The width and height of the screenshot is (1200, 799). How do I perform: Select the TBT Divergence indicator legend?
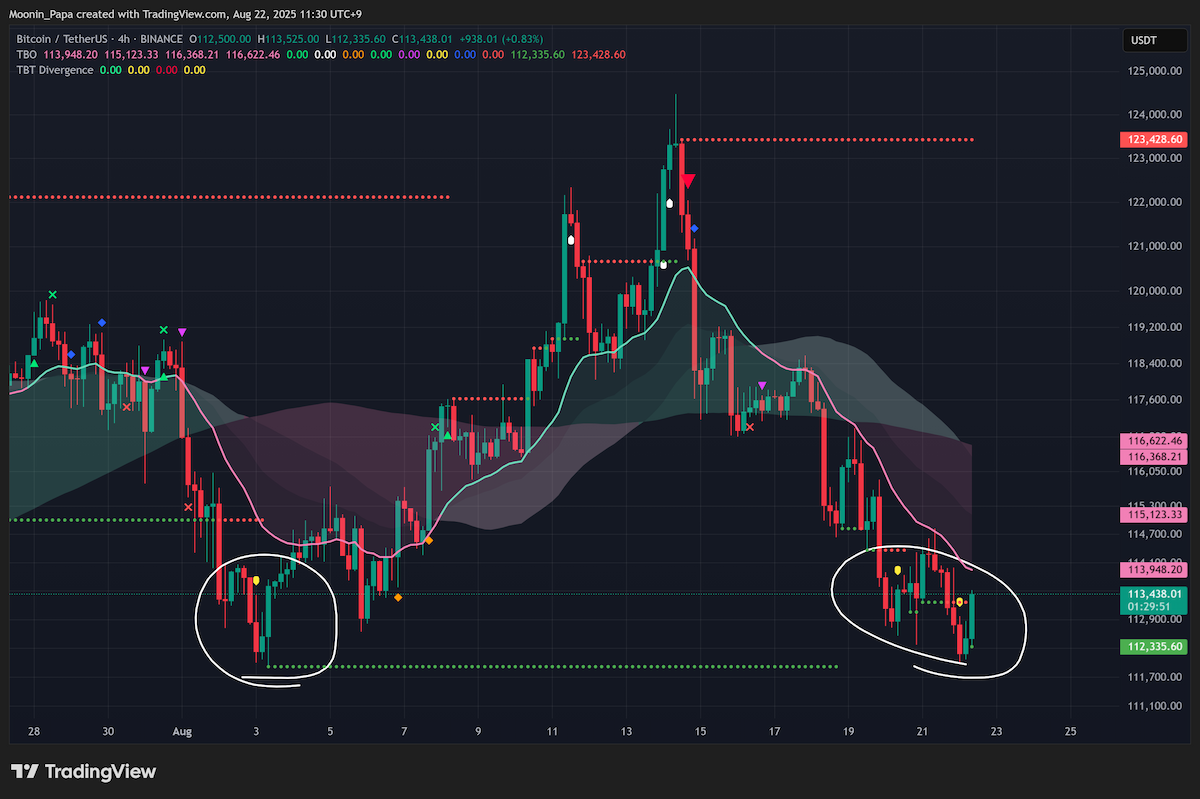55,70
